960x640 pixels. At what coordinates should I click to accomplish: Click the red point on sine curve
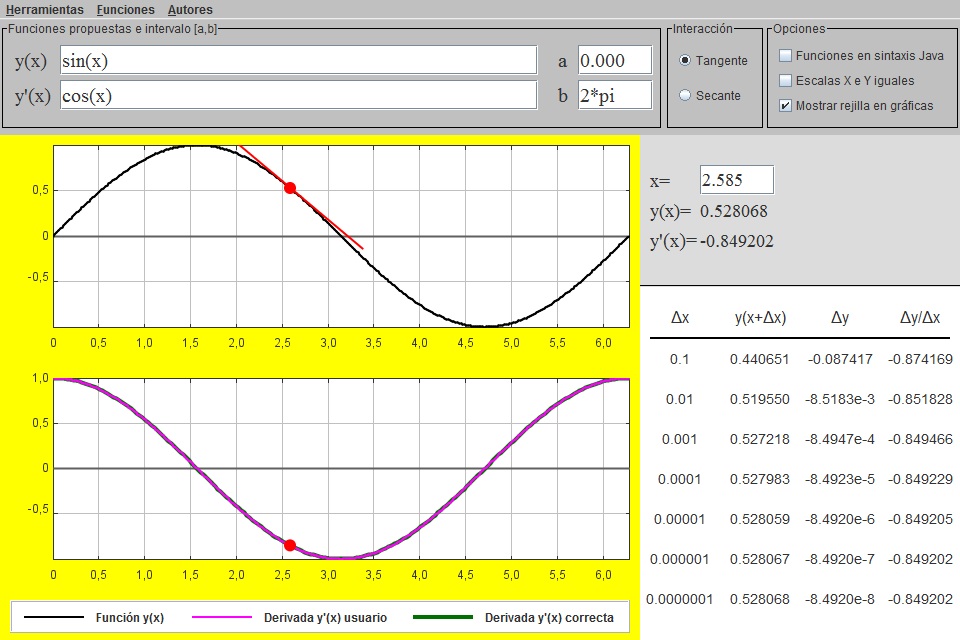(x=290, y=187)
